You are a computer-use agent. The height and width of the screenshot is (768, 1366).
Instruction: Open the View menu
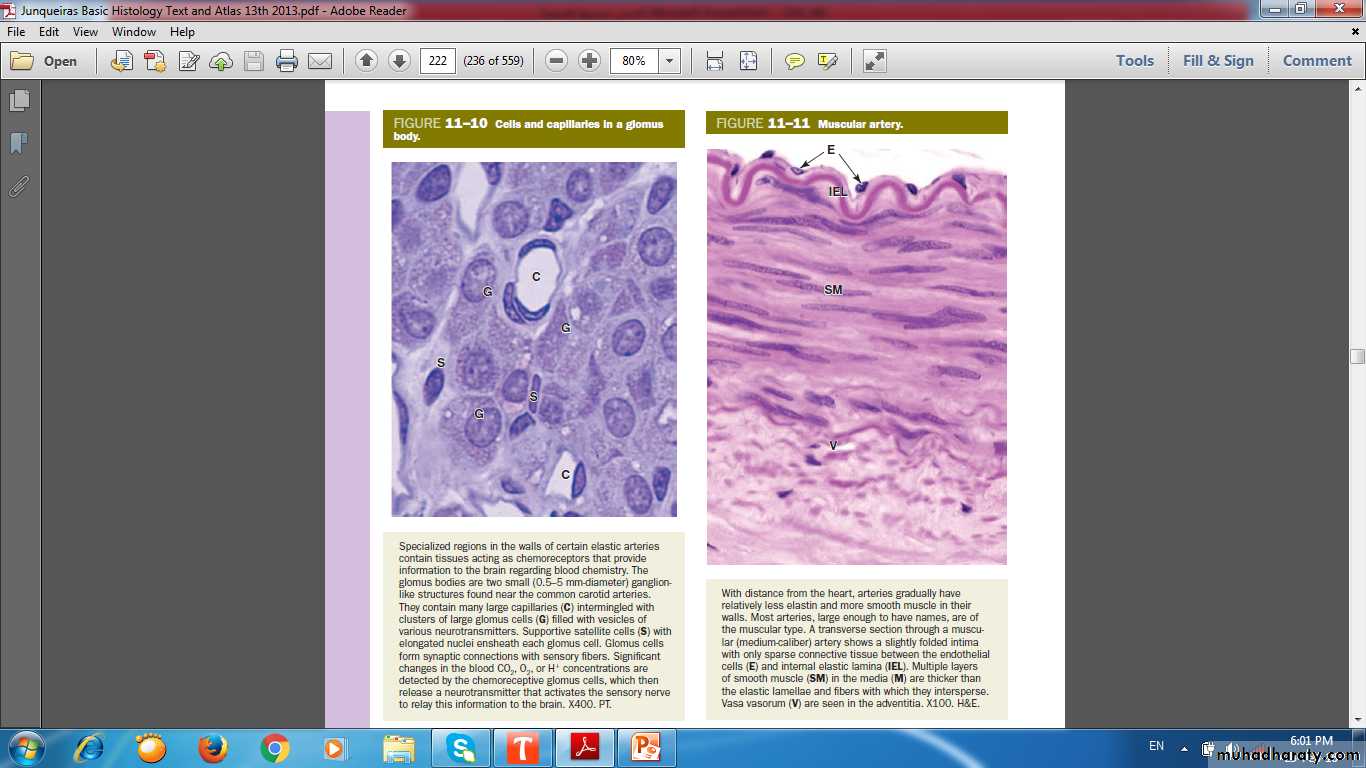click(x=85, y=32)
